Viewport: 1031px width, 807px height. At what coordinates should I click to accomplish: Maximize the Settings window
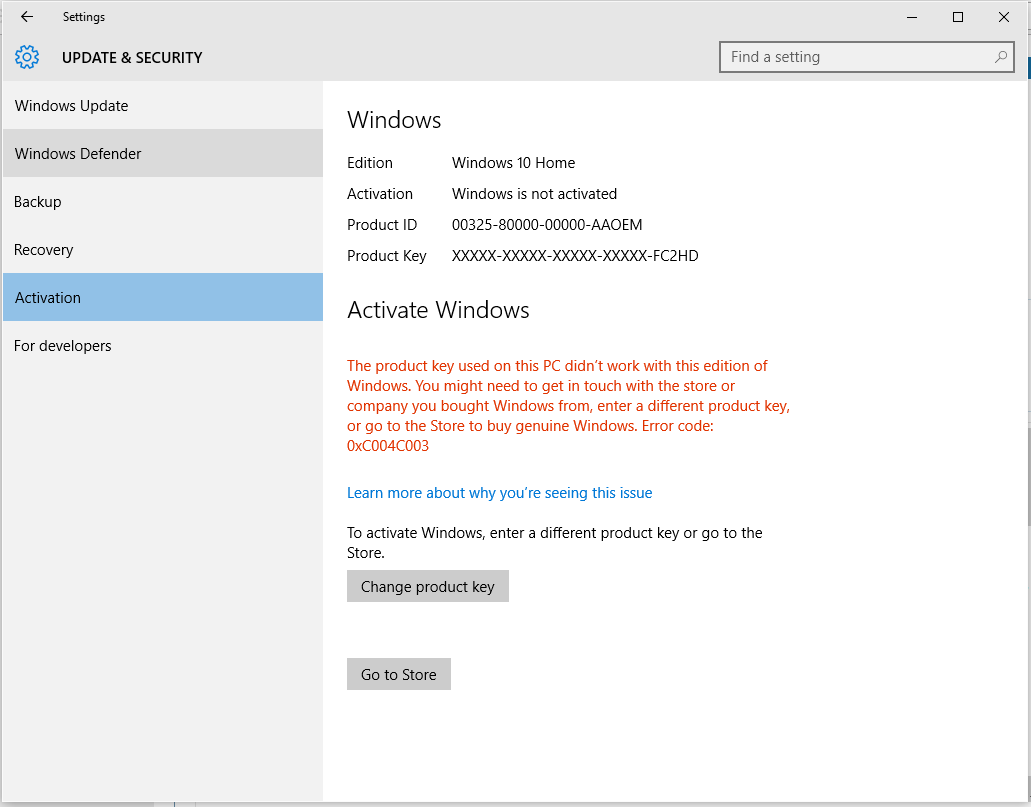pyautogui.click(x=957, y=17)
